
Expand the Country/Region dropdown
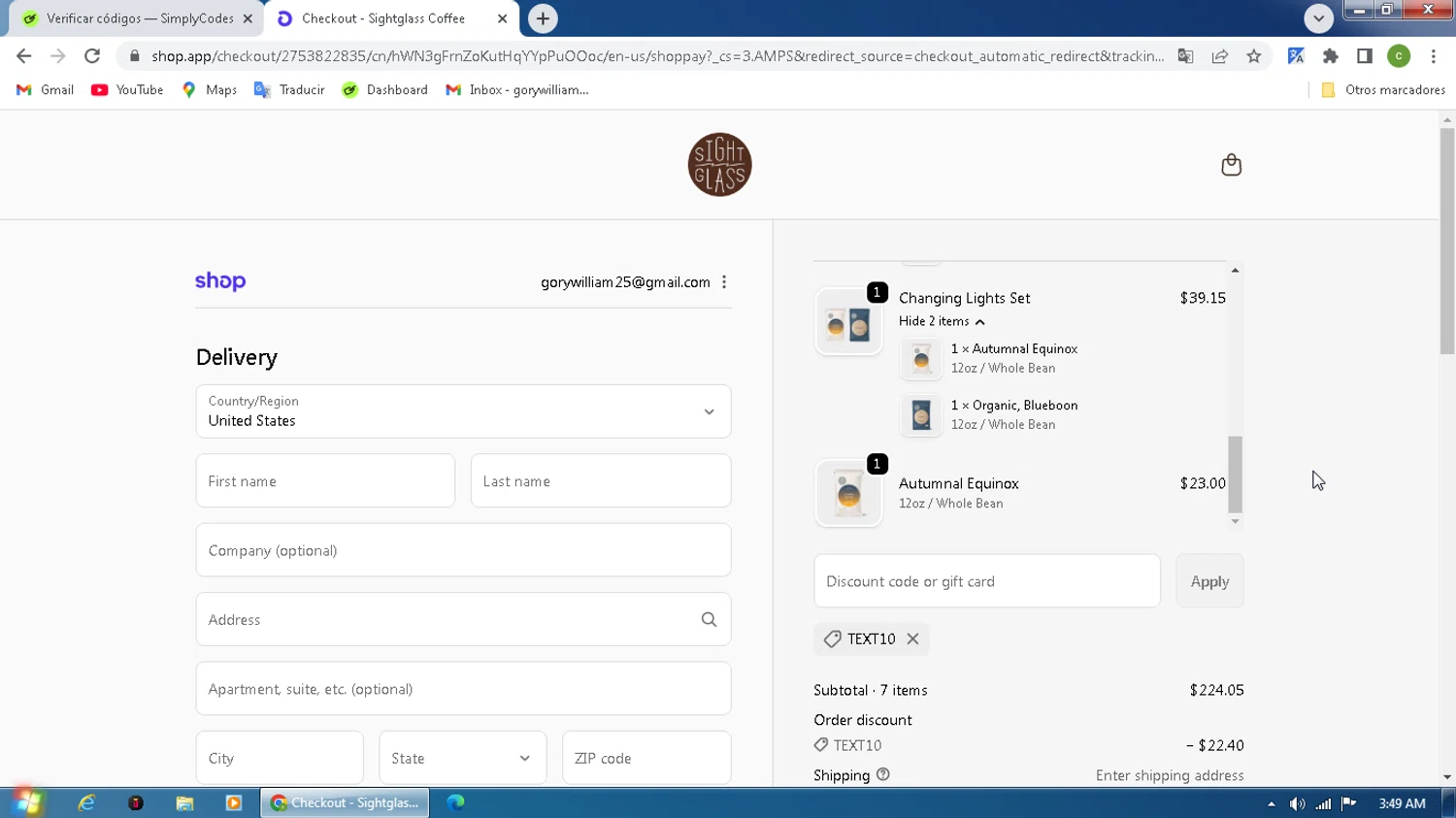point(463,411)
